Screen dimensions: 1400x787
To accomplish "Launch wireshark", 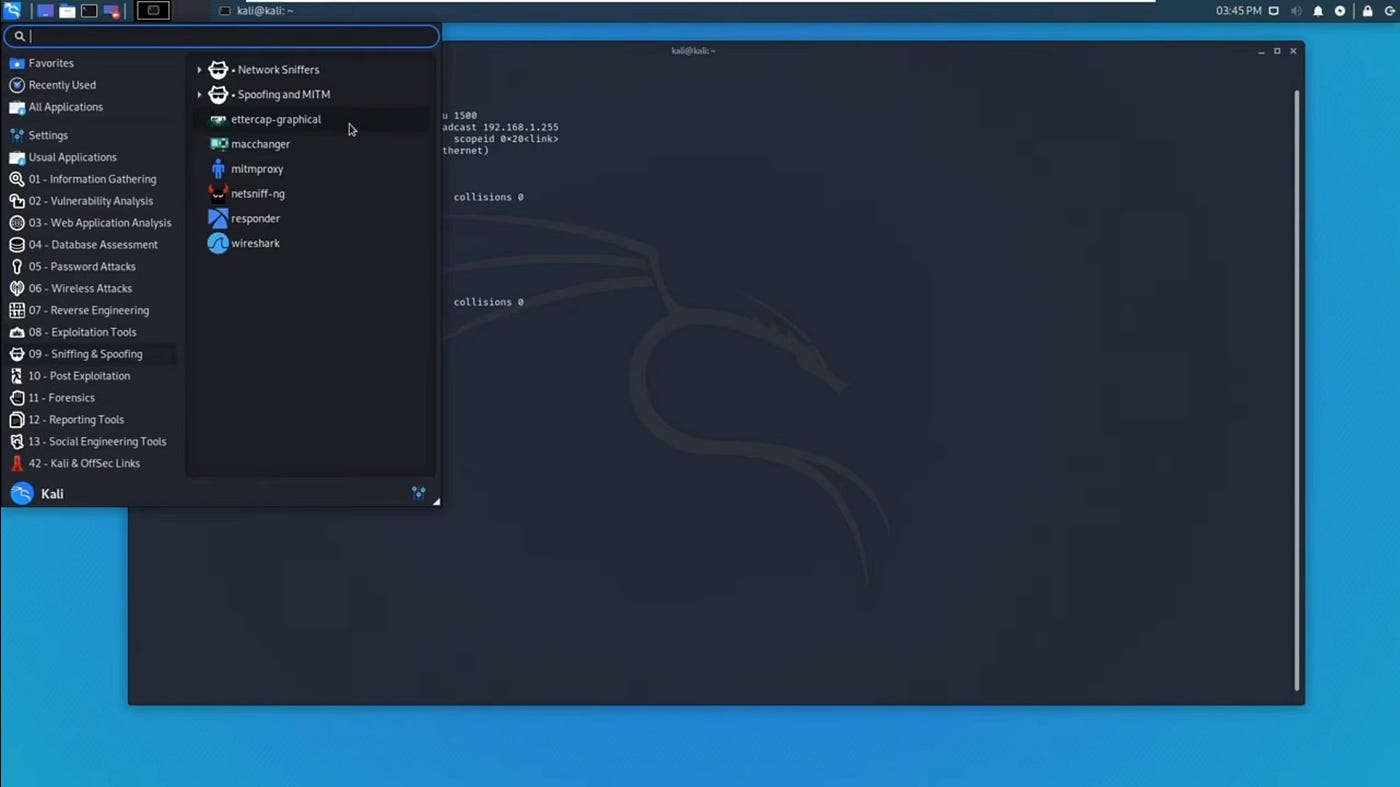I will tap(310, 243).
